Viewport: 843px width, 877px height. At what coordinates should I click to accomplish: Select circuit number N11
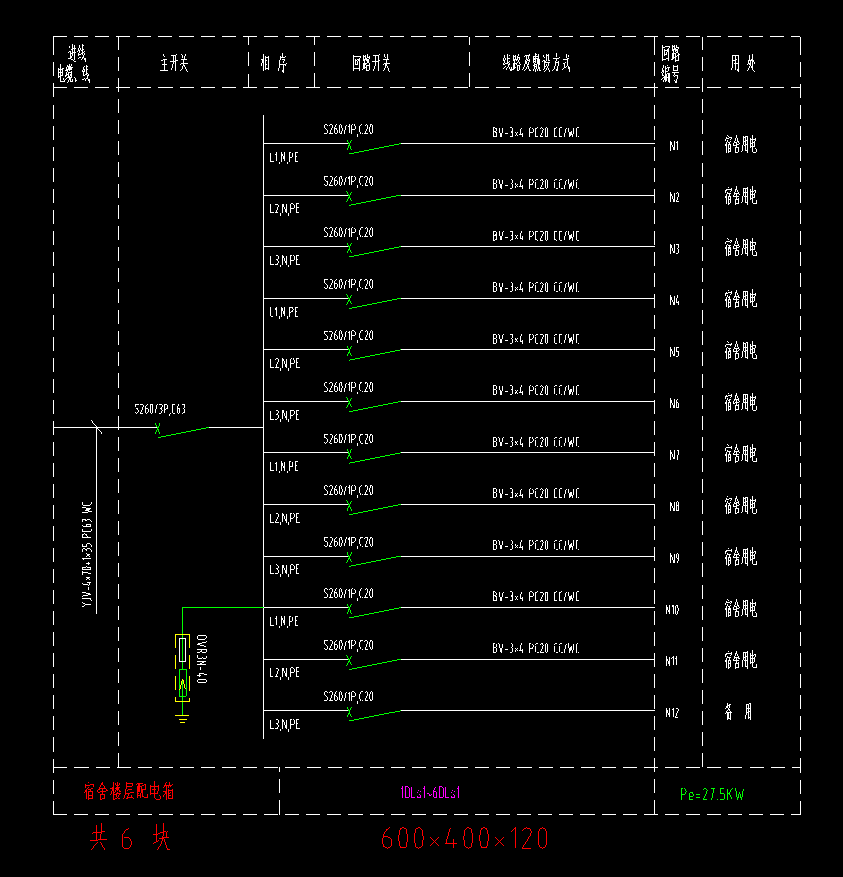(671, 661)
